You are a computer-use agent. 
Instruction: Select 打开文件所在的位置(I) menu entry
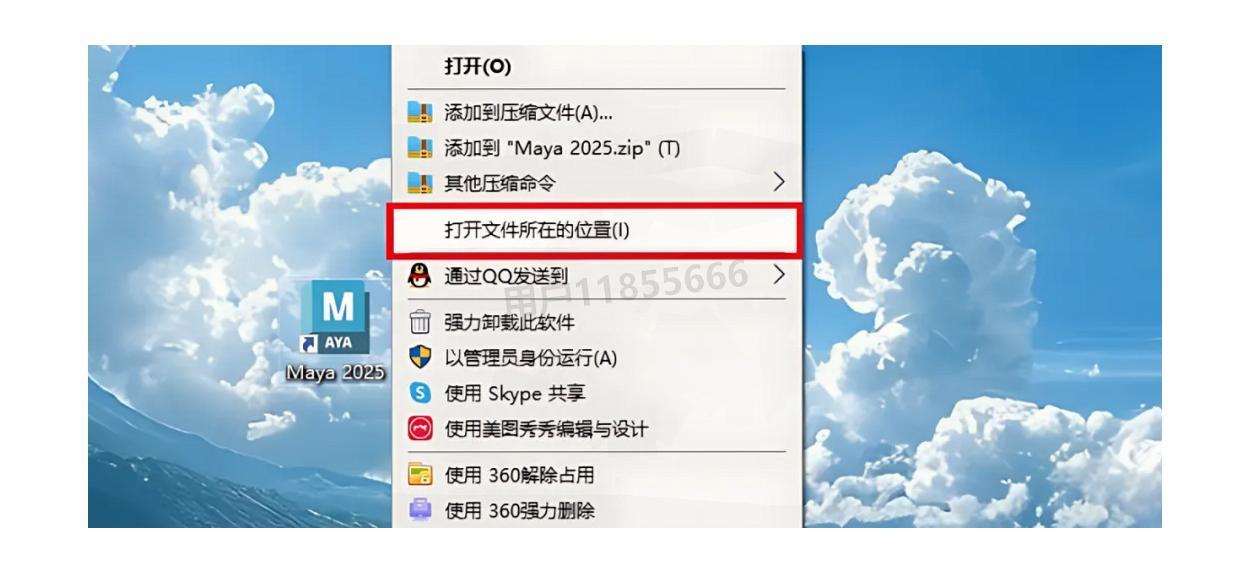(x=596, y=230)
